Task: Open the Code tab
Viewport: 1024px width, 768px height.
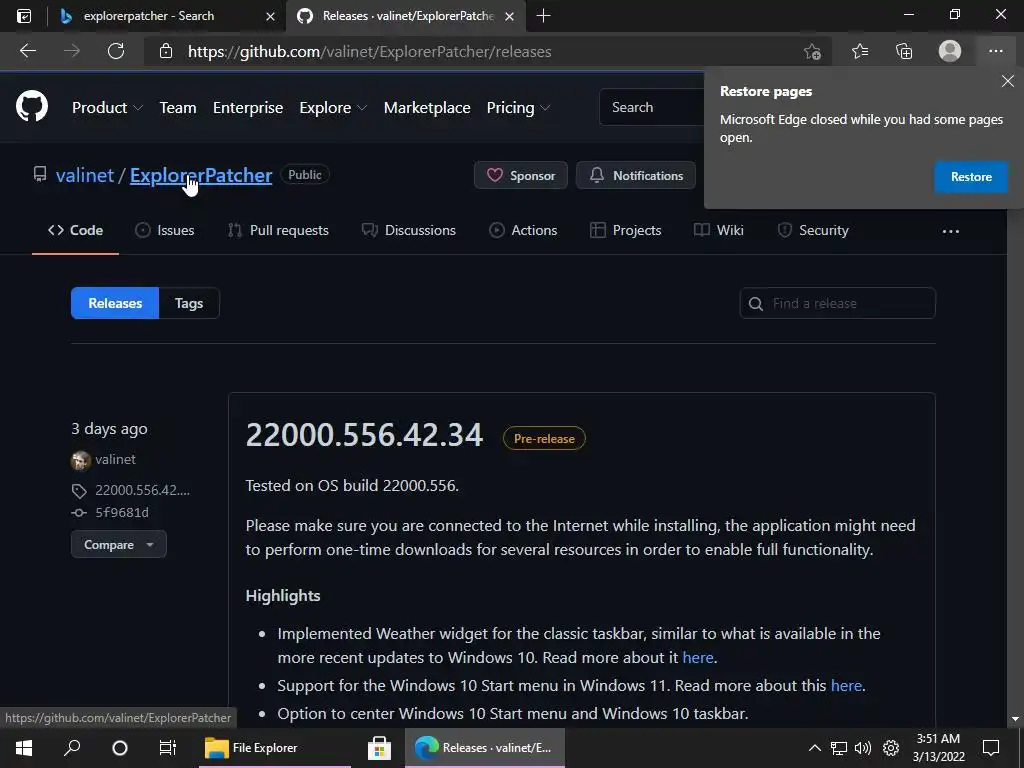Action: pyautogui.click(x=75, y=230)
